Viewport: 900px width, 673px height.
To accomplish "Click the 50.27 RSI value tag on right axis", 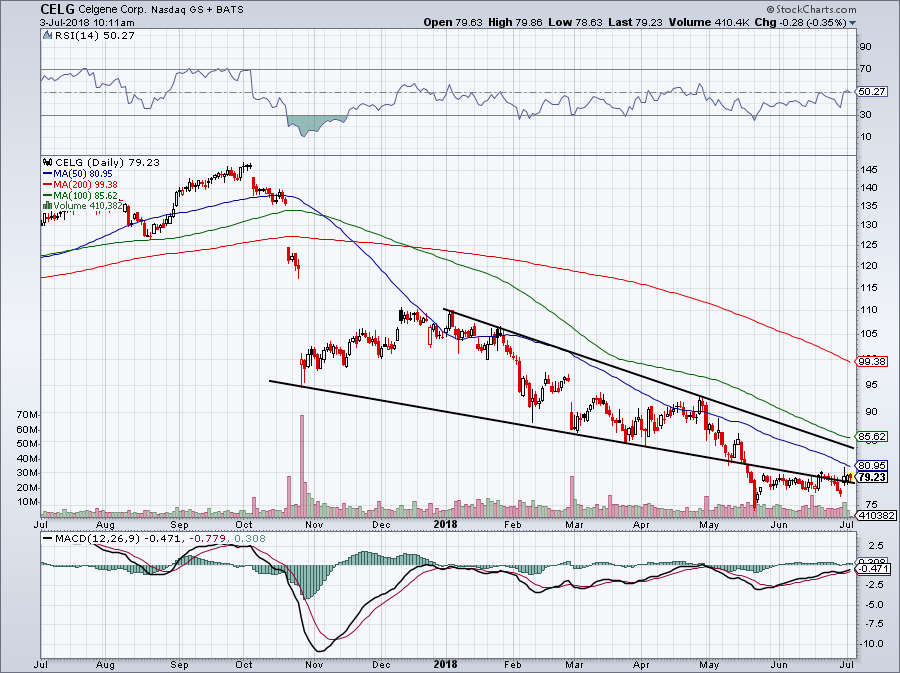I will pos(872,92).
